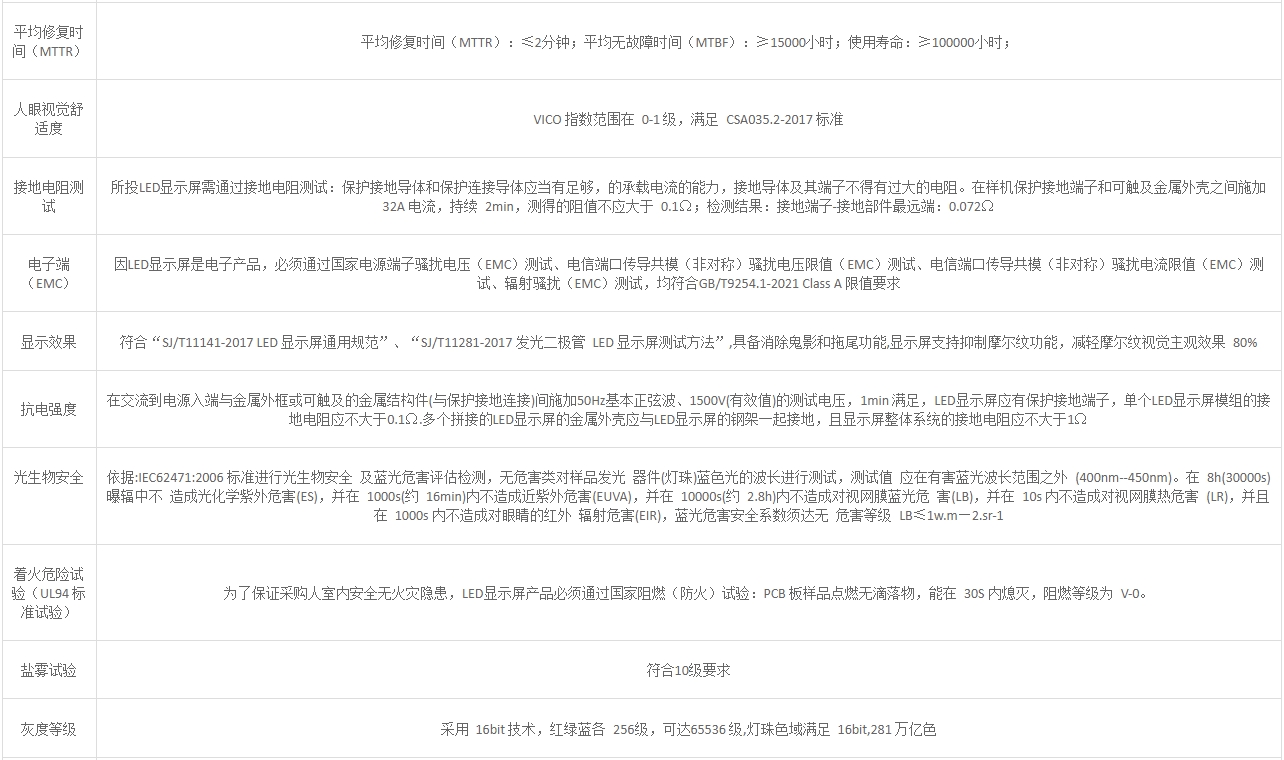This screenshot has height=760, width=1284.
Task: Click the 显示效果 row header
Action: pyautogui.click(x=48, y=342)
